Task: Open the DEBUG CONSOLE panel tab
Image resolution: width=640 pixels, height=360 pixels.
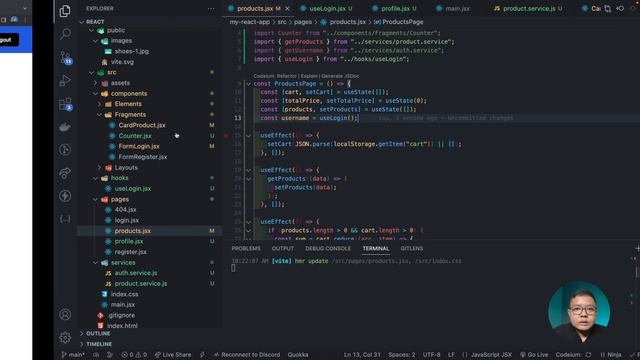Action: (x=328, y=249)
